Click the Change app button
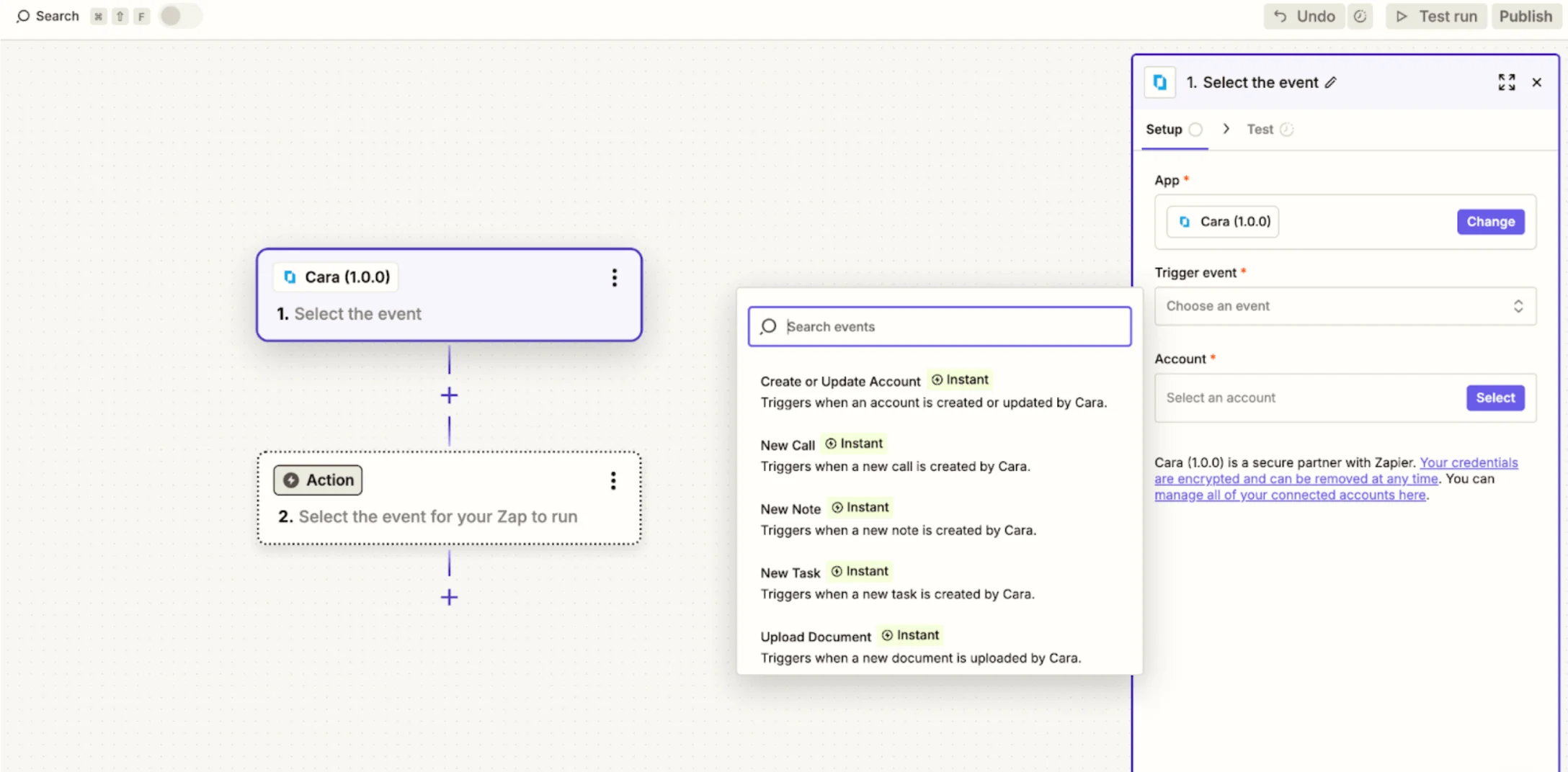The height and width of the screenshot is (772, 1568). 1490,222
